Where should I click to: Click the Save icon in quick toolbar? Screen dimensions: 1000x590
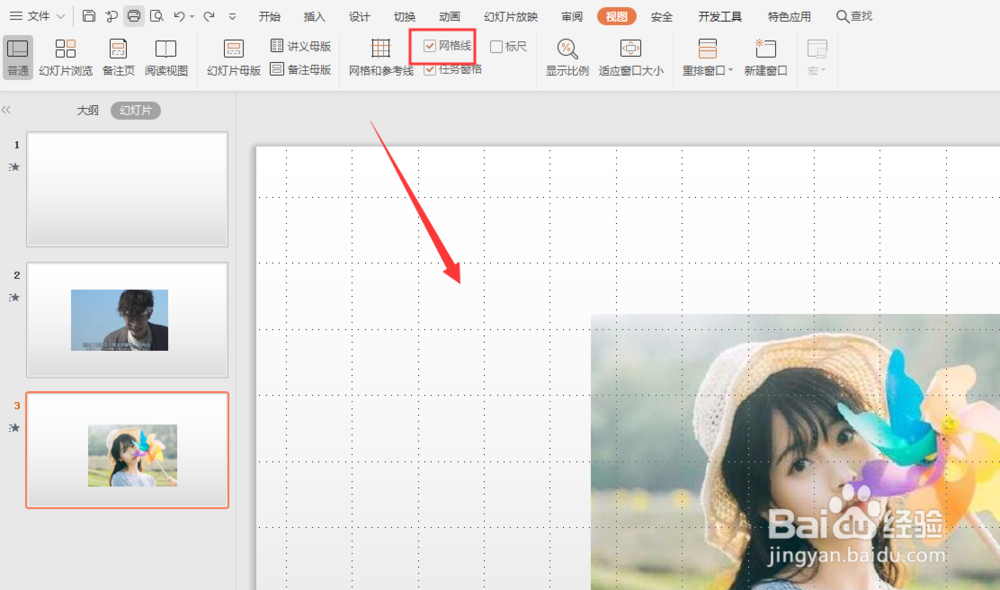(89, 16)
